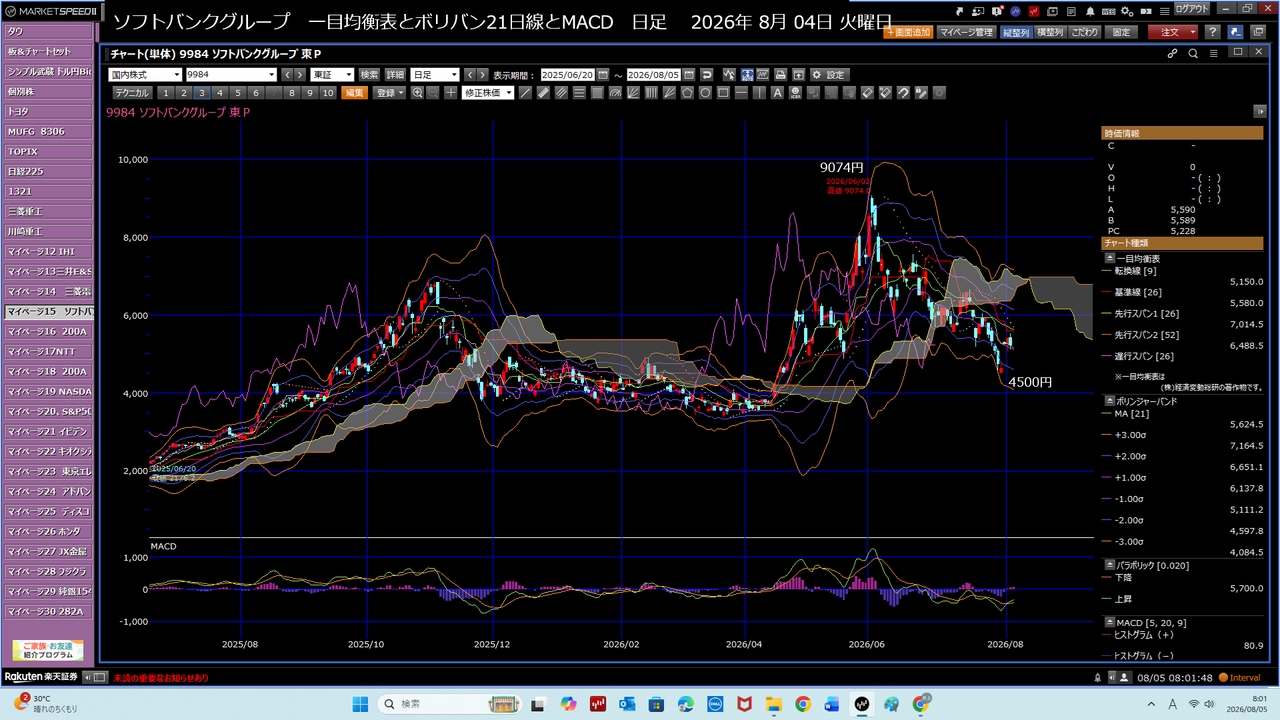1280x720 pixels.
Task: Select technical preset 1
Action: (x=166, y=93)
